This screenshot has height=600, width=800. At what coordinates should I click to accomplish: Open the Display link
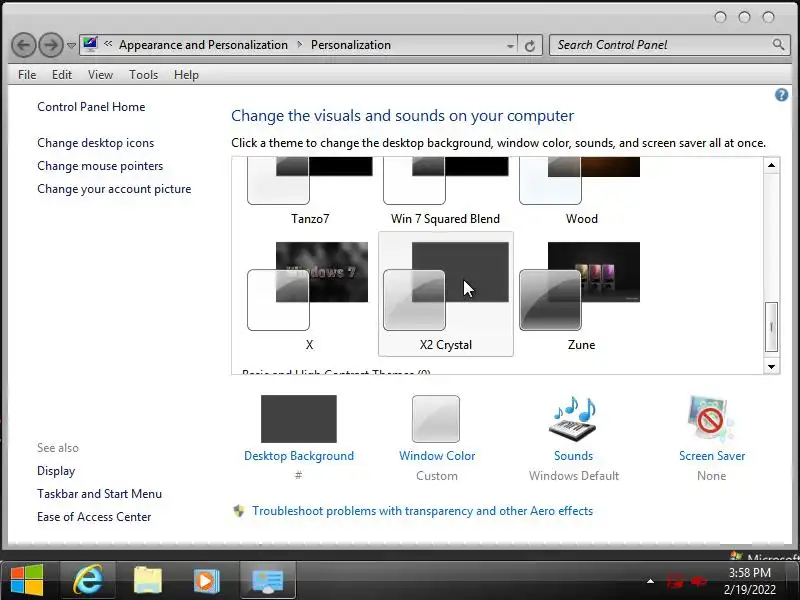pos(56,471)
